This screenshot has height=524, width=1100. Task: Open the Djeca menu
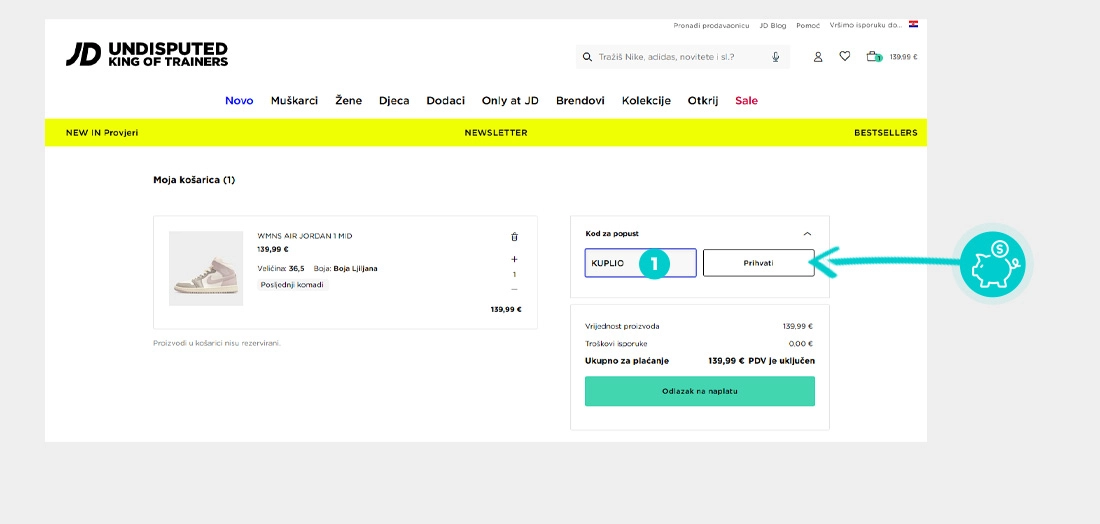[394, 100]
